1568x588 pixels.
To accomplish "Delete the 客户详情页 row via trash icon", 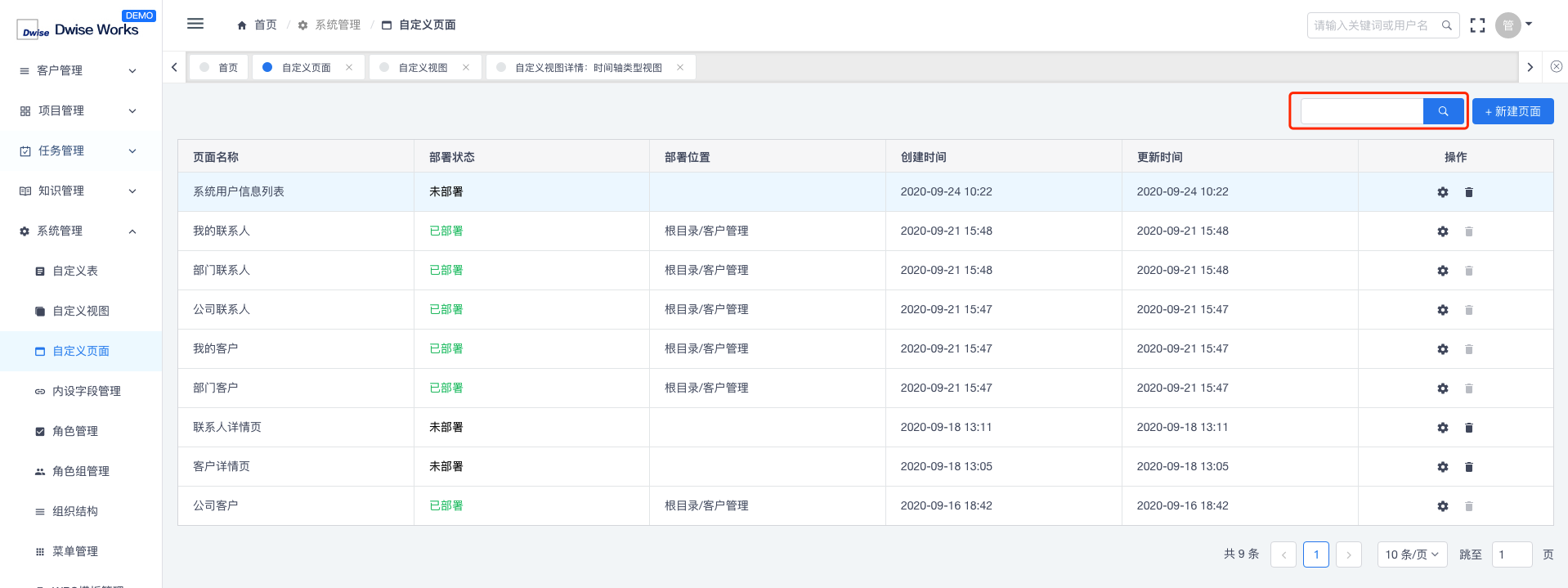I will pos(1469,467).
